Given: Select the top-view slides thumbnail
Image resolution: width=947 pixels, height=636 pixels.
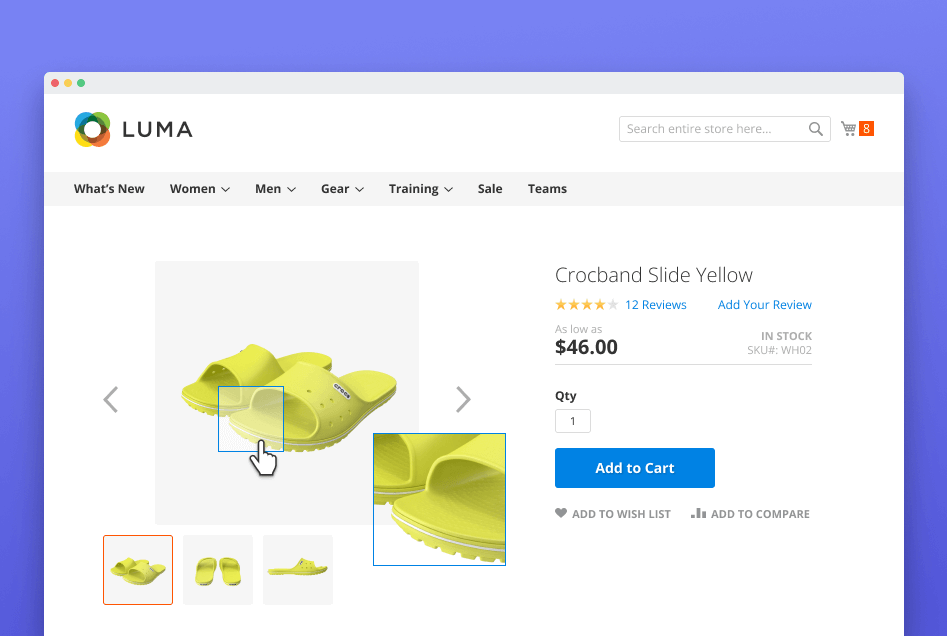Looking at the screenshot, I should pos(218,570).
